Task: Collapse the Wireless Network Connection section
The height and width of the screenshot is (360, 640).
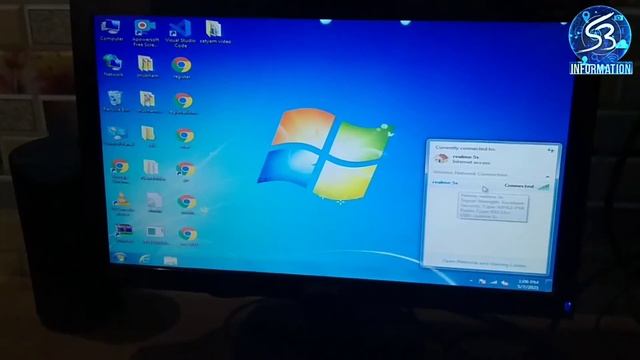Action: (547, 177)
